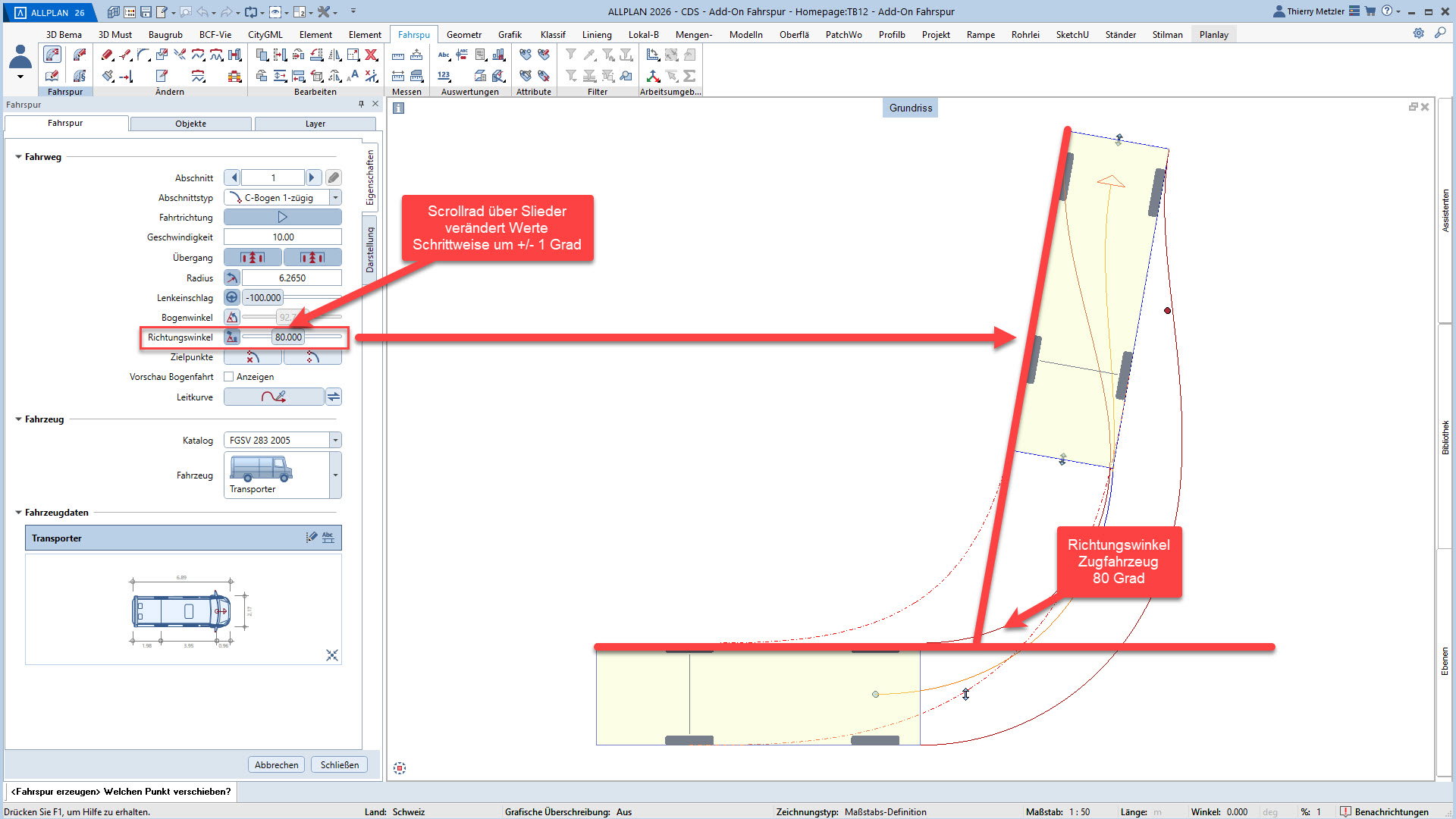Click the steering wheel icon beside Lenkeinschlag
The image size is (1456, 819).
tap(232, 297)
